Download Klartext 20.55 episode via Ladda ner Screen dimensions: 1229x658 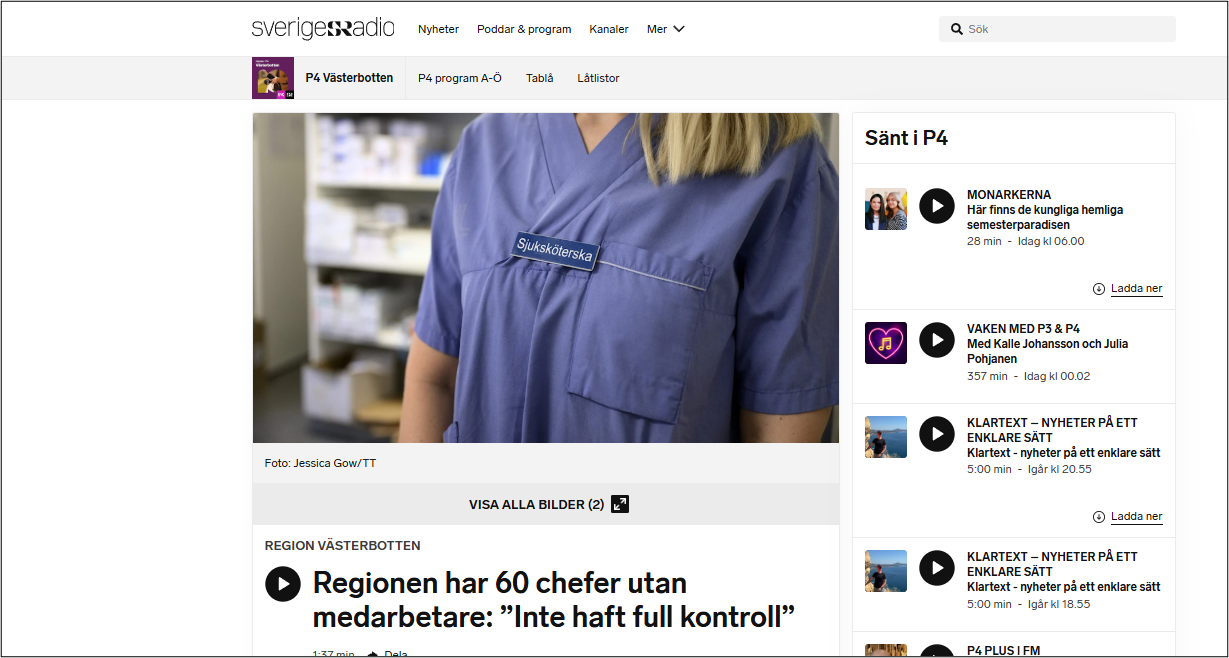click(x=1128, y=517)
